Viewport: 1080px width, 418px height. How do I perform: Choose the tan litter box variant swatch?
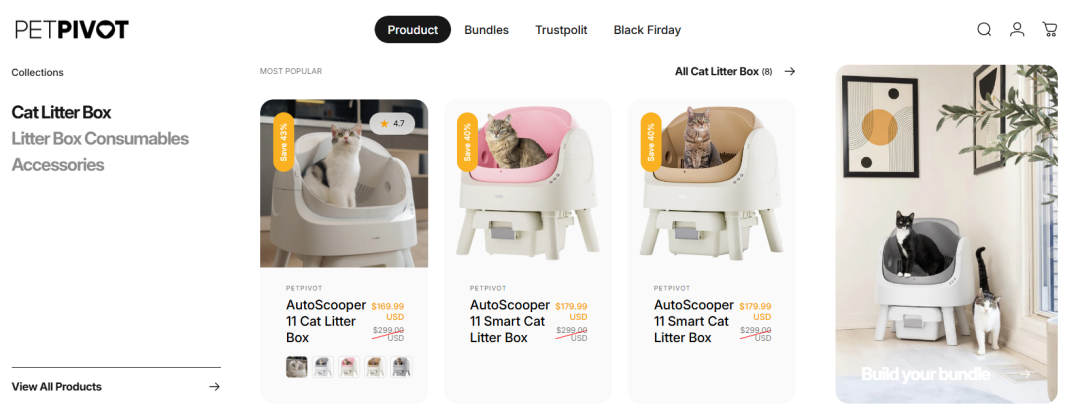coord(375,367)
